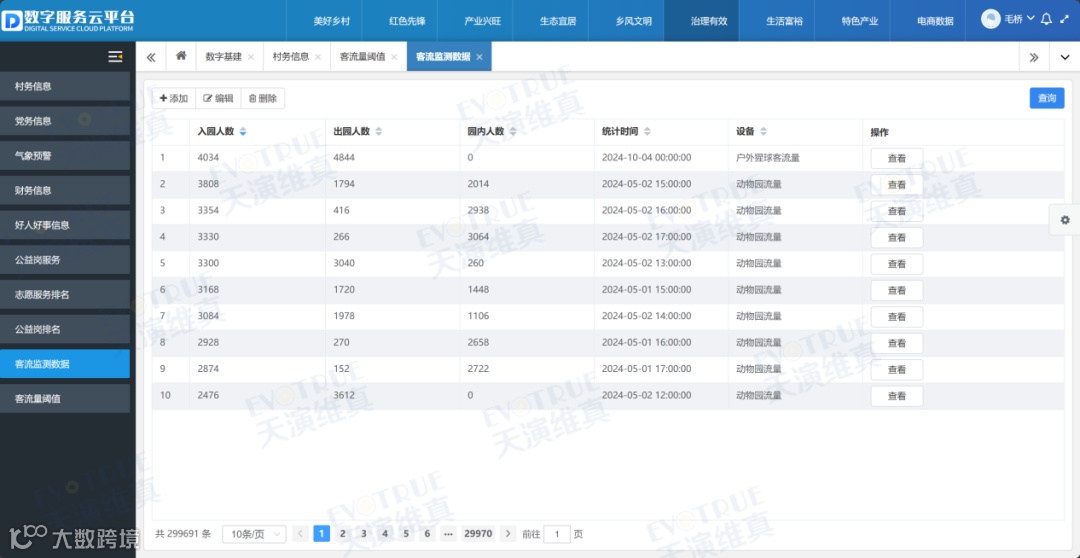
Task: Close the 客流监测数据 tab
Action: coord(479,57)
